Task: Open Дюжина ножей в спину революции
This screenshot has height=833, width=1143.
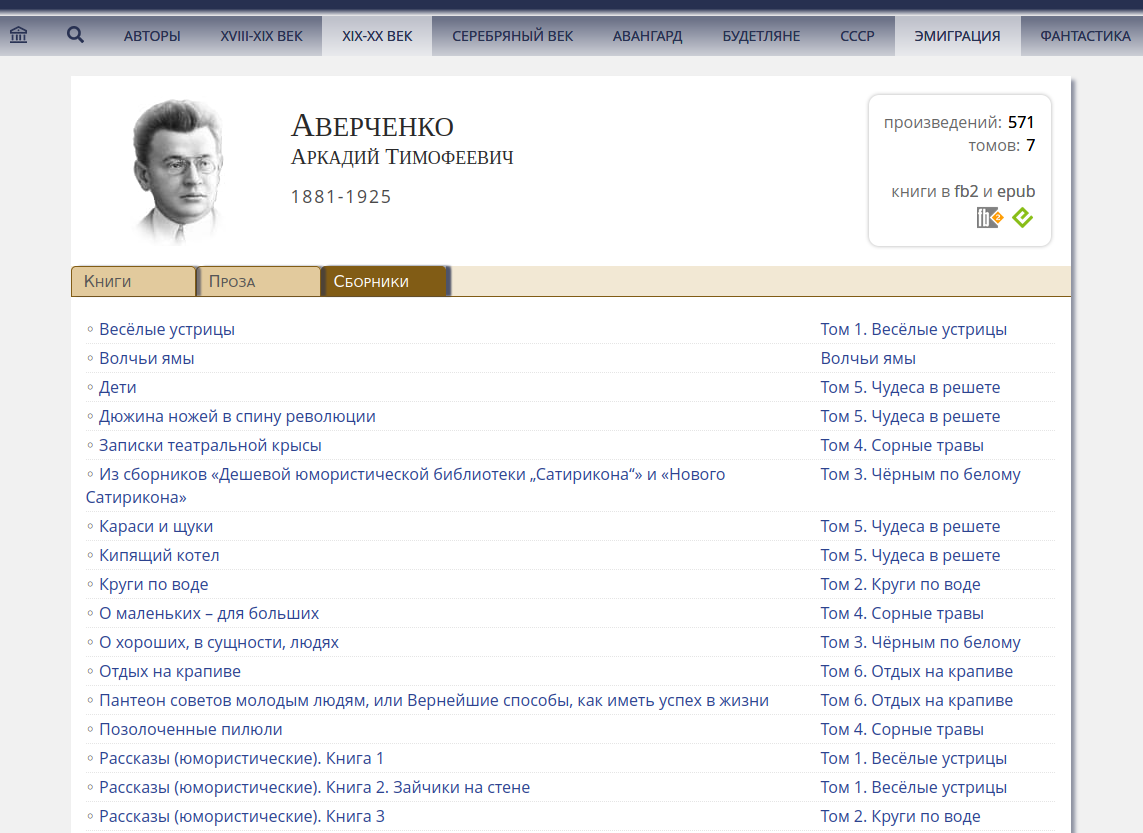Action: click(x=237, y=416)
